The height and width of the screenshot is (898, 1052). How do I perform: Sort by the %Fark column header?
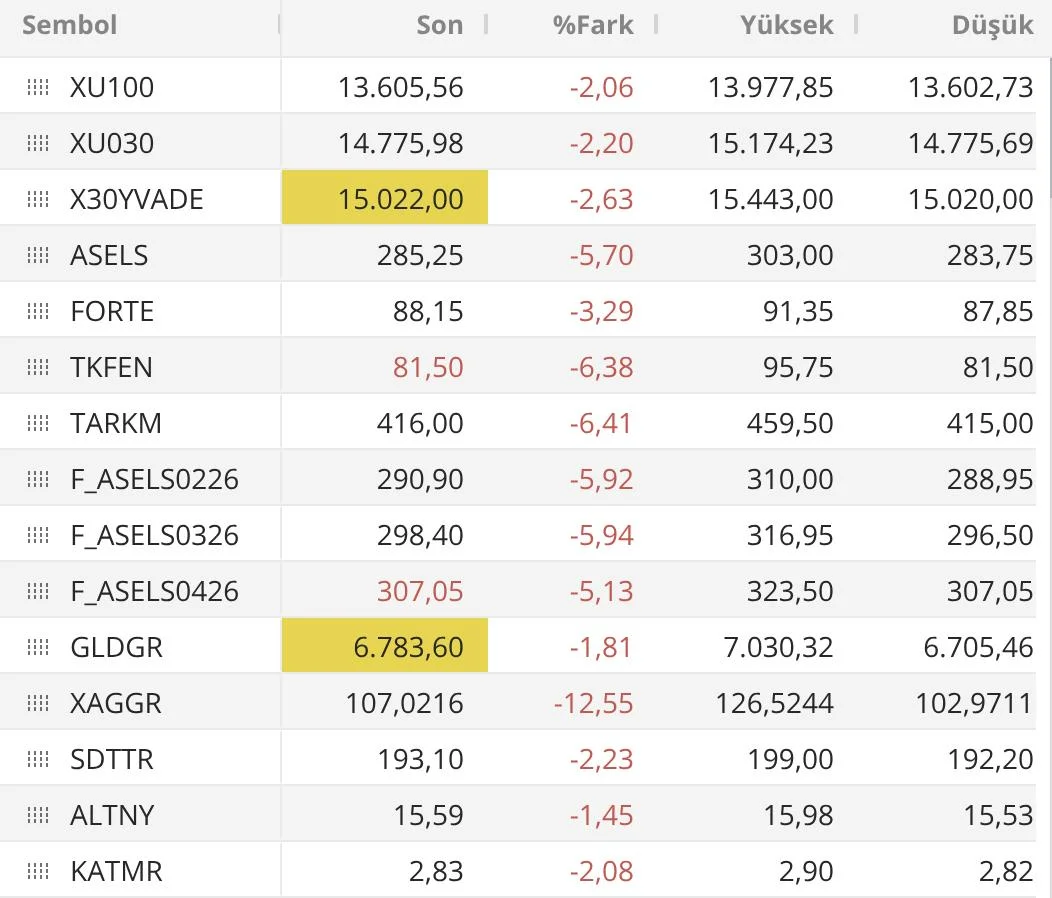[593, 25]
